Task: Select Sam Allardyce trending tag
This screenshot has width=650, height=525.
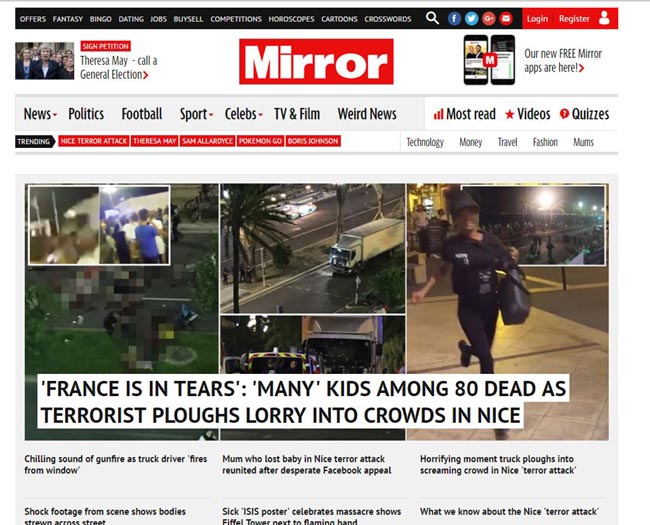Action: (208, 141)
